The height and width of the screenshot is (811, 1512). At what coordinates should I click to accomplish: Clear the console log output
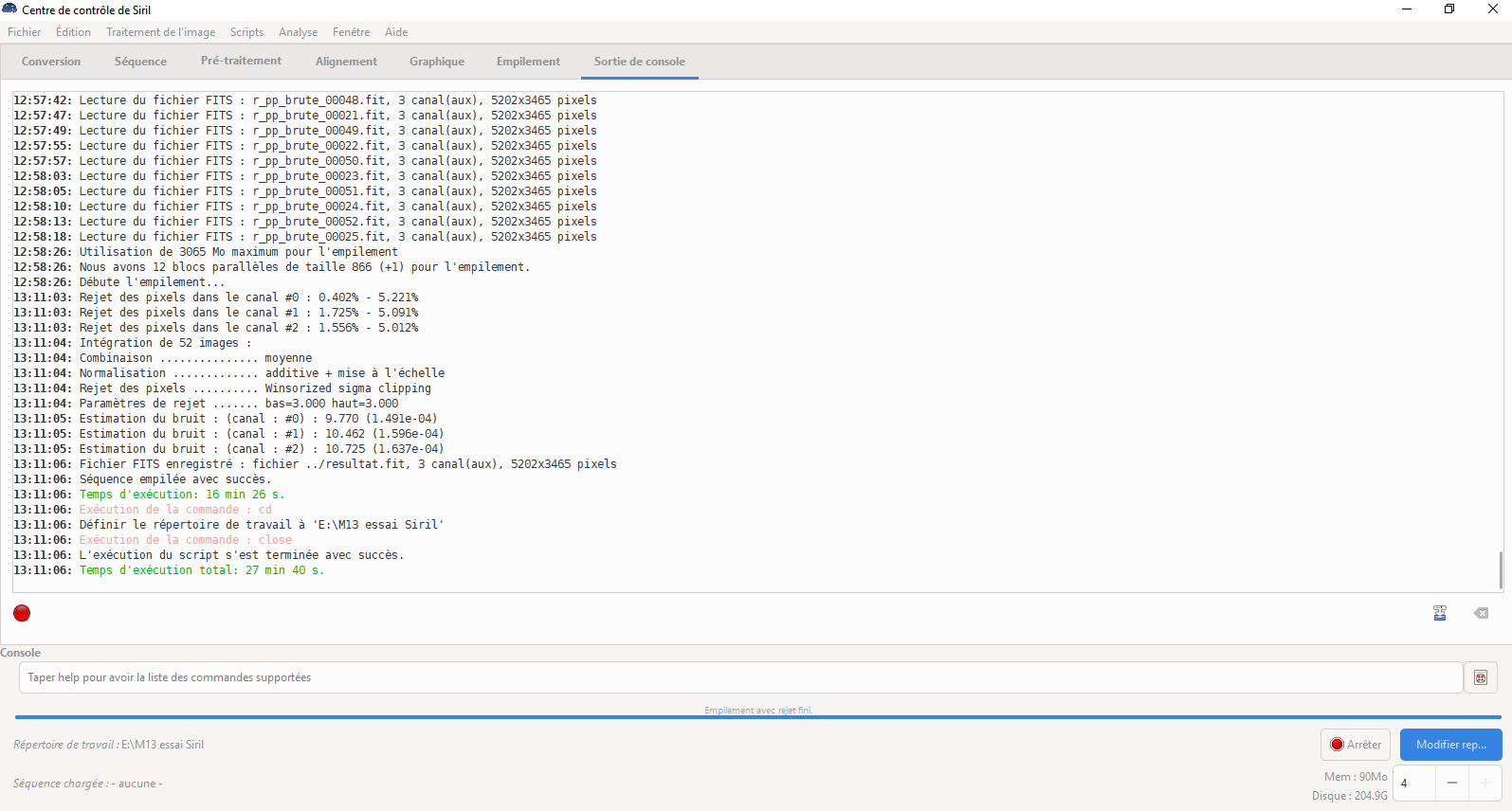point(1481,613)
